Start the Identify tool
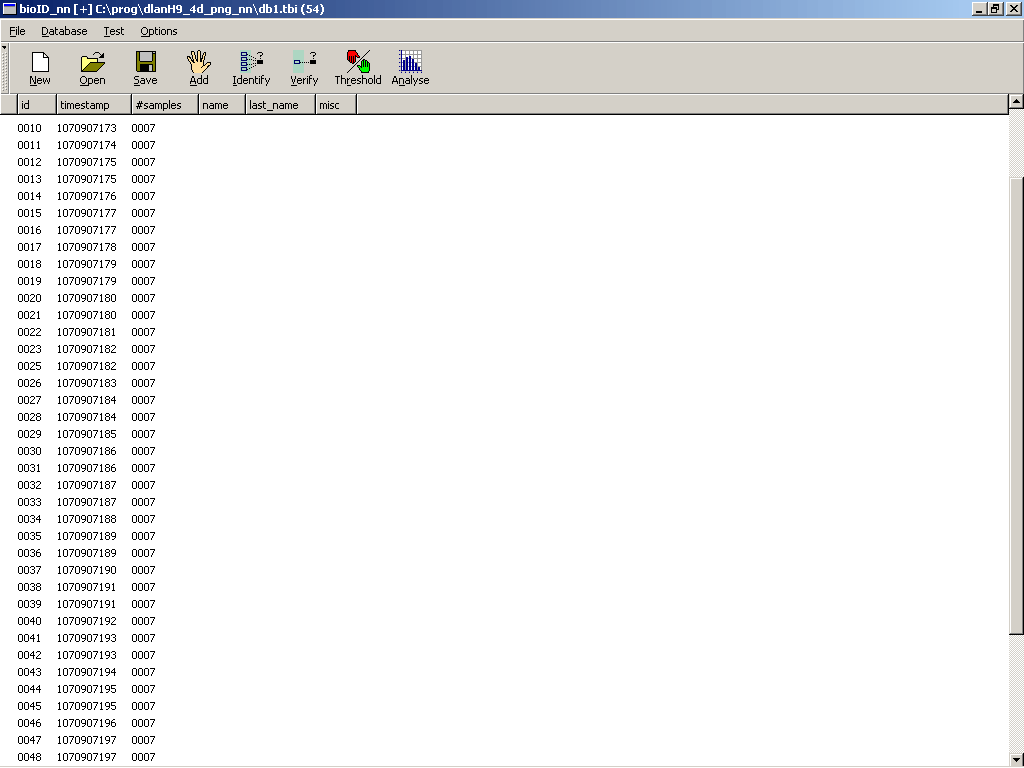1024x768 pixels. pyautogui.click(x=251, y=67)
